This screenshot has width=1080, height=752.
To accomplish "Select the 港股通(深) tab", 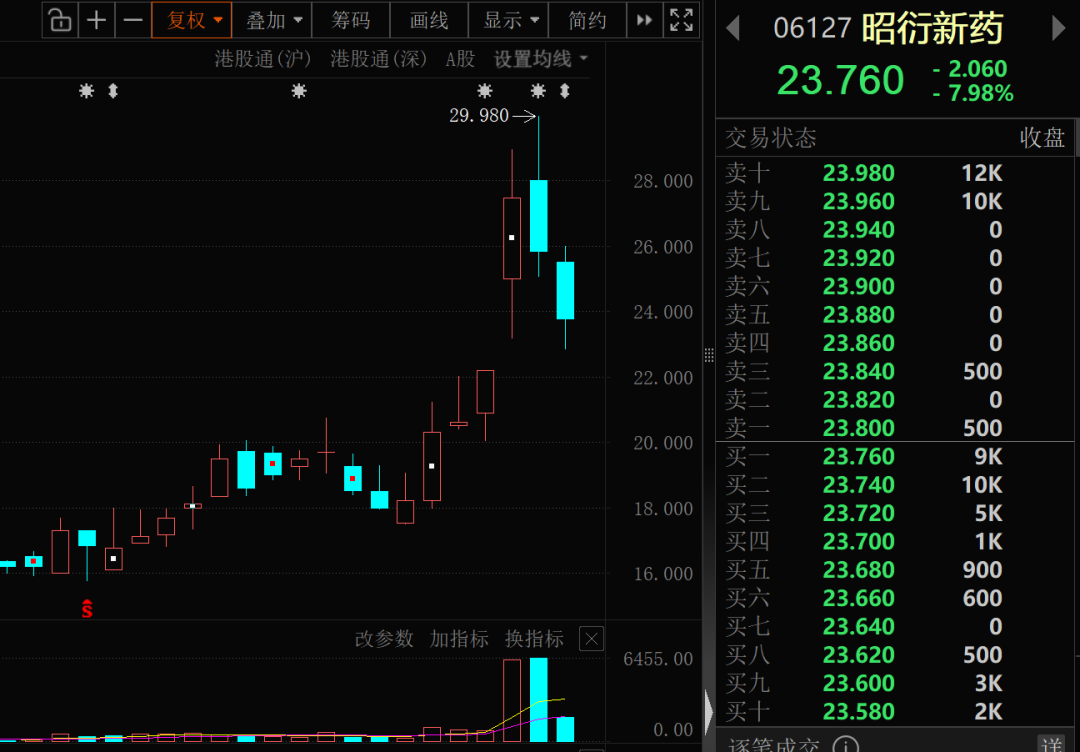I will (378, 59).
